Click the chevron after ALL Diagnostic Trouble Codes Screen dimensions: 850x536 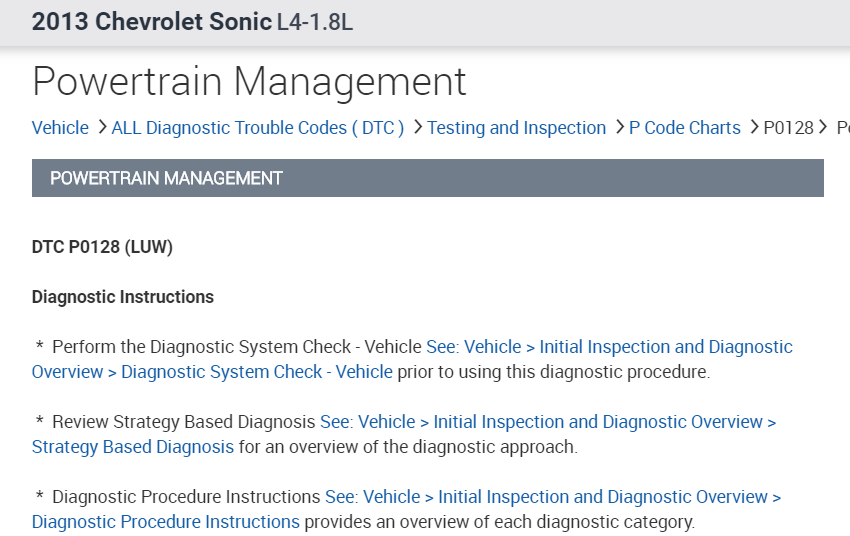point(416,128)
